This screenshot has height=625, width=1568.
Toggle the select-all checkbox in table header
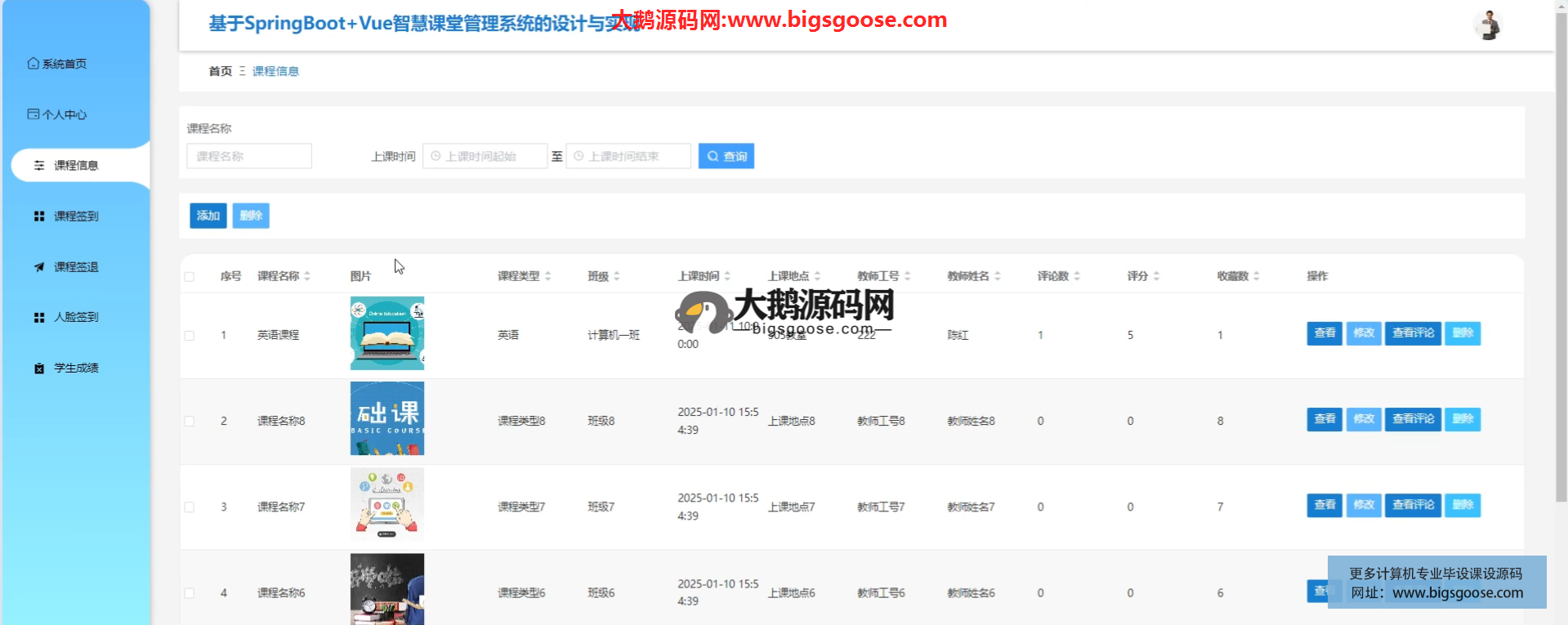[x=190, y=277]
